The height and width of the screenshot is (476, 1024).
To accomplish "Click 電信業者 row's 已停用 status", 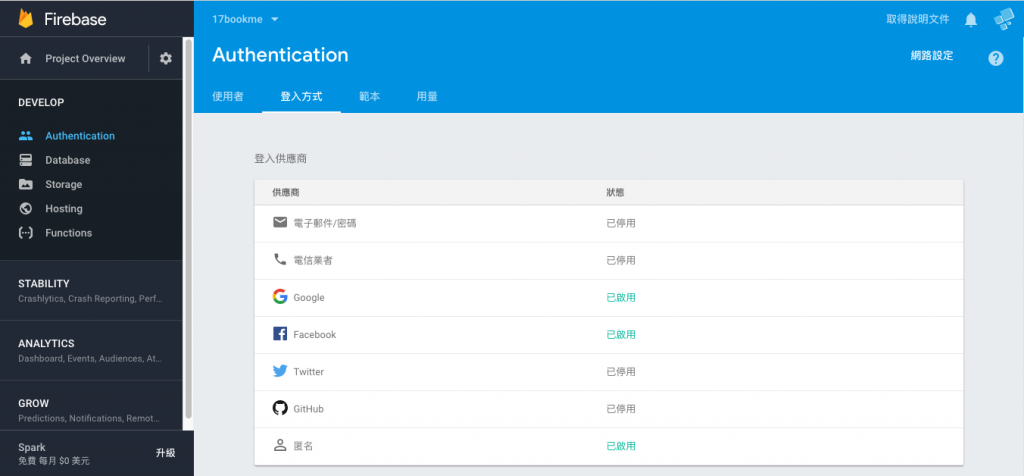I will point(621,261).
